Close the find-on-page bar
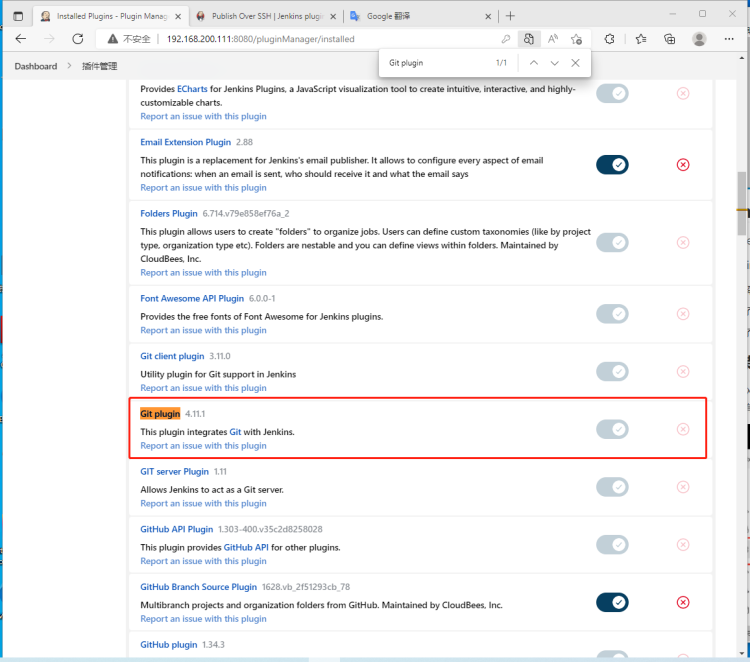This screenshot has height=662, width=750. pyautogui.click(x=575, y=63)
